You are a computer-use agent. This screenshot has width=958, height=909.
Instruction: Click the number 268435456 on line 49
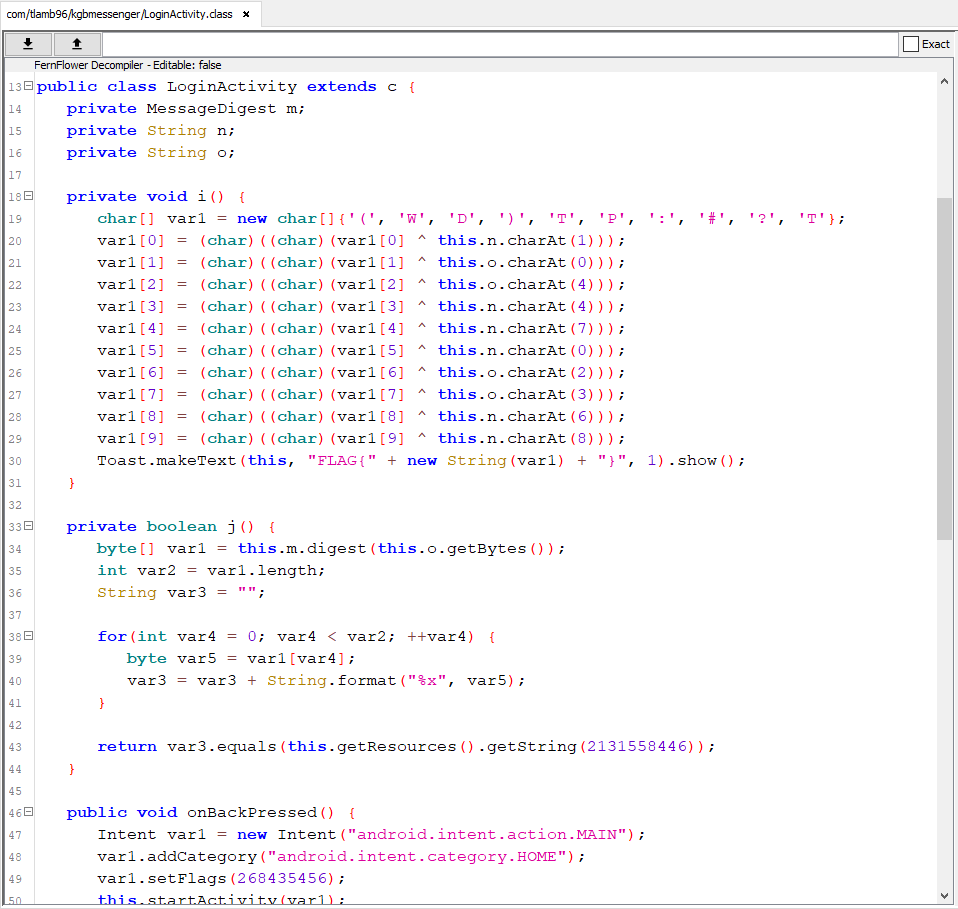[x=282, y=878]
